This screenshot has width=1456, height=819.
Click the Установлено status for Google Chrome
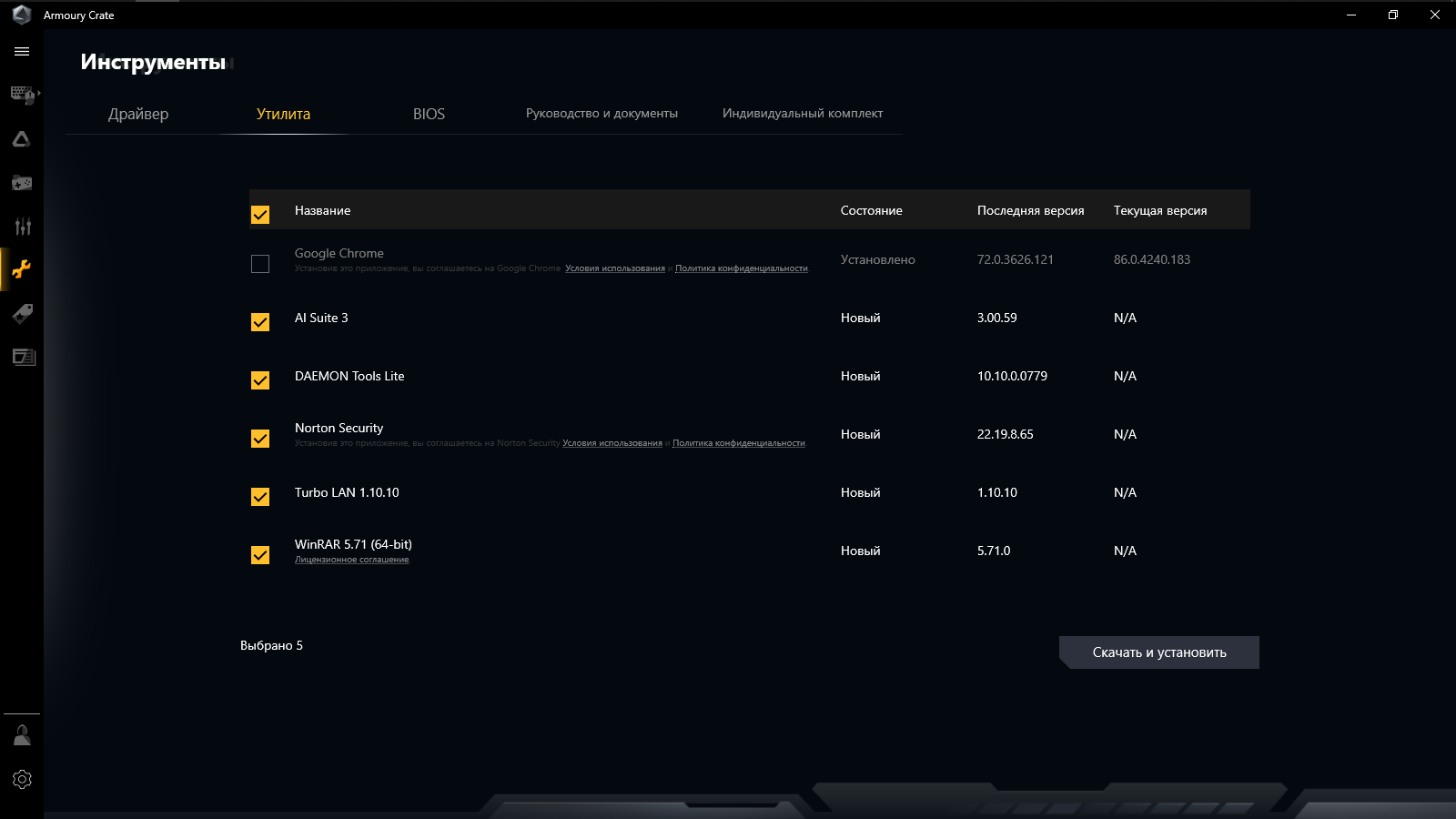[x=878, y=259]
